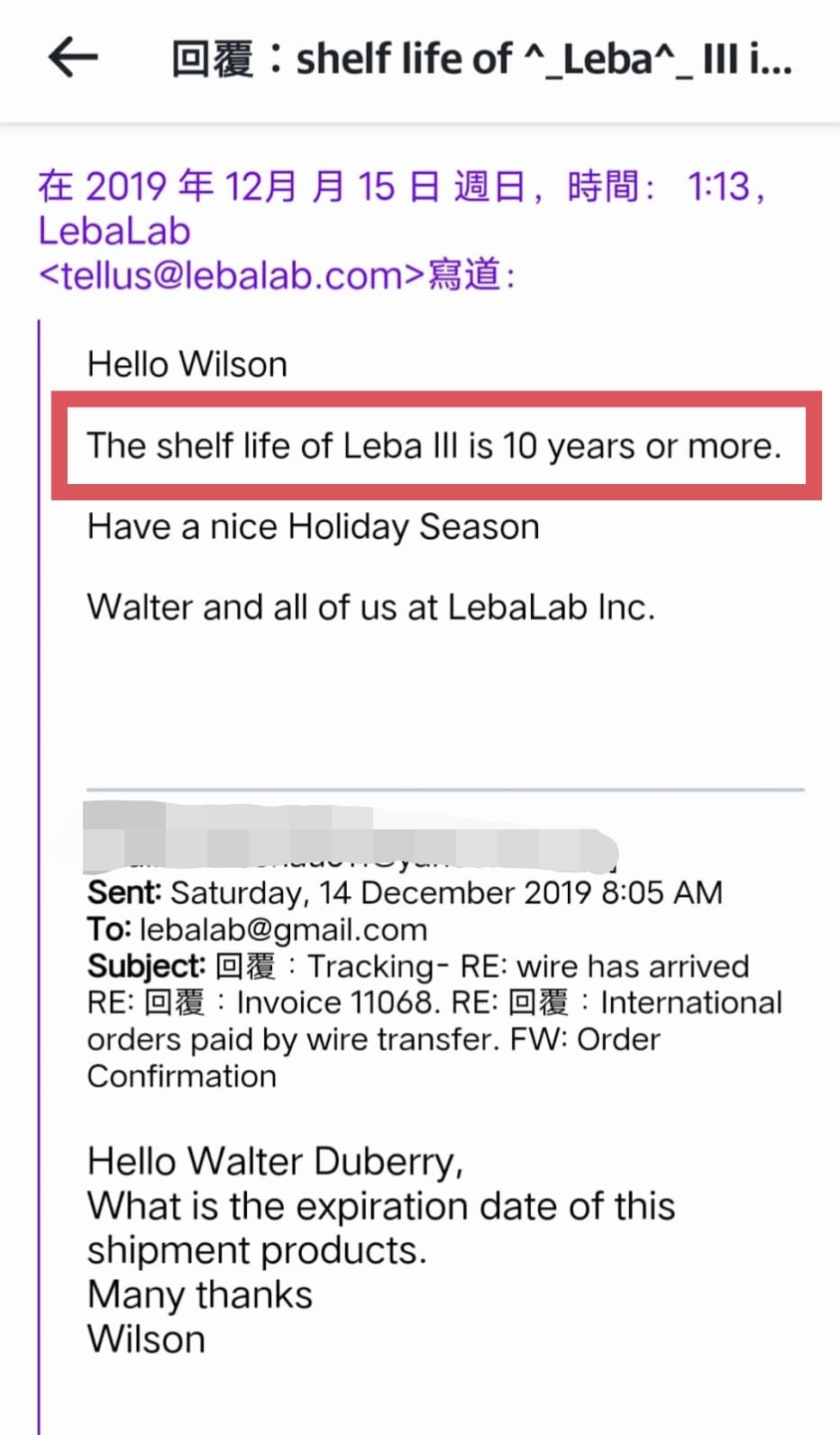This screenshot has width=840, height=1435.
Task: Tap the 'Have a nice Holiday Season' line
Action: (x=314, y=526)
